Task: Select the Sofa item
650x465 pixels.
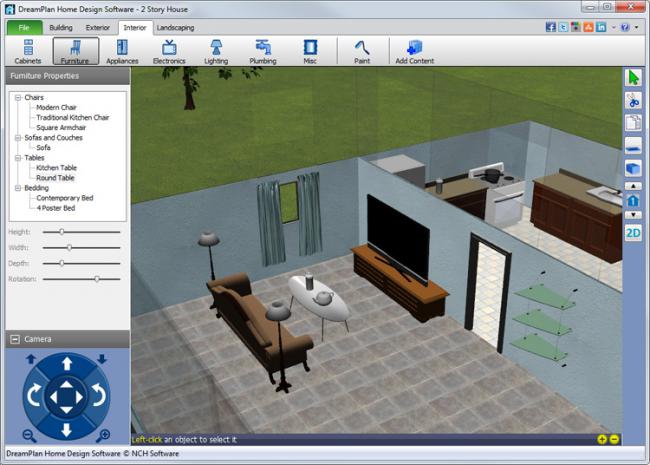Action: pyautogui.click(x=43, y=148)
